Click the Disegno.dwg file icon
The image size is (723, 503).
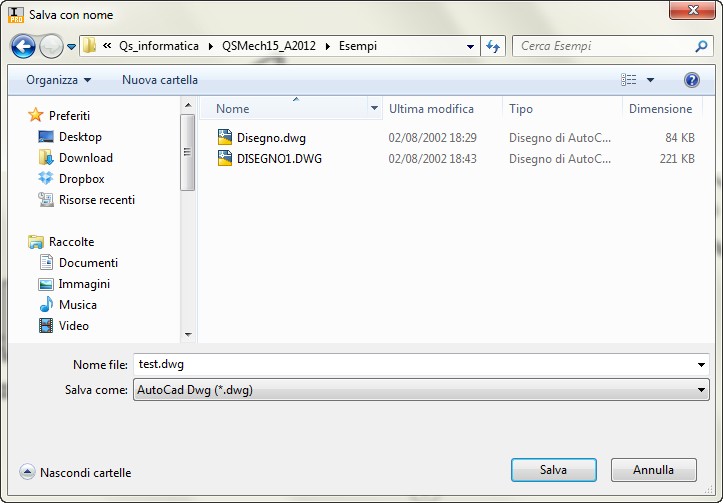[225, 137]
